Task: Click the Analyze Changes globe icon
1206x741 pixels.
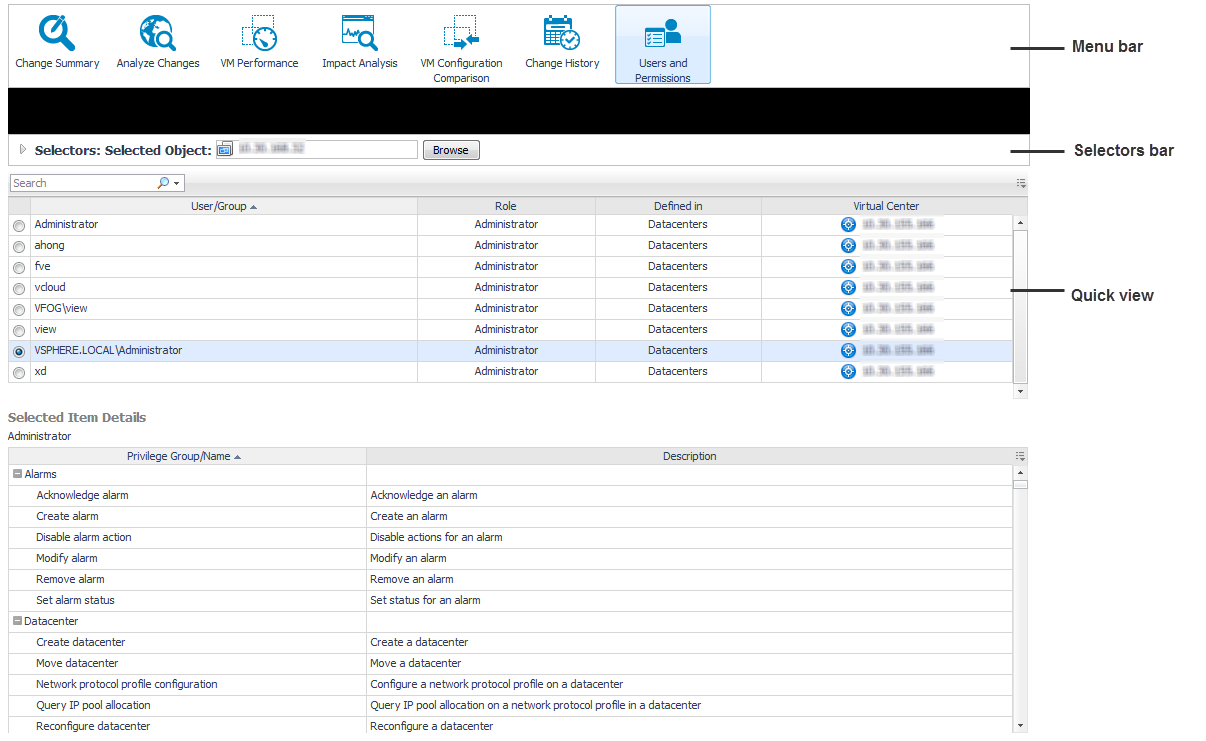Action: pos(158,34)
